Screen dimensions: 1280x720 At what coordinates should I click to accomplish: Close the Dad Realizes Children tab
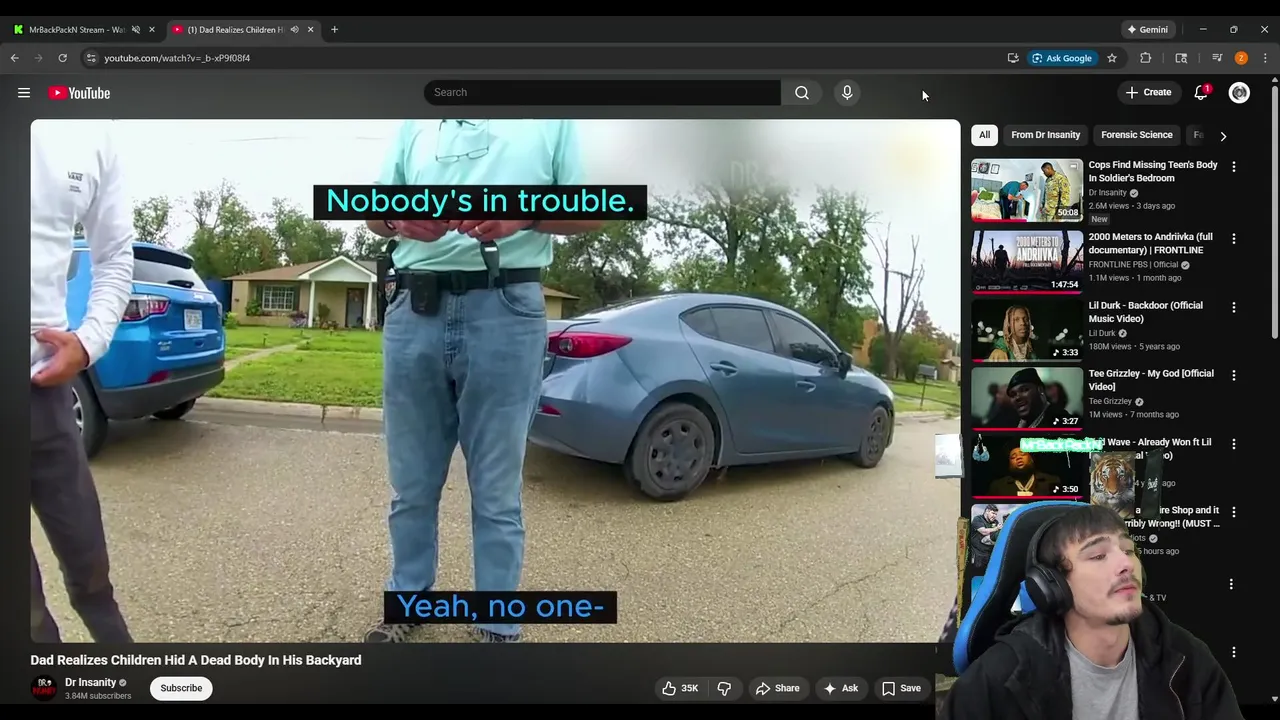pyautogui.click(x=310, y=30)
